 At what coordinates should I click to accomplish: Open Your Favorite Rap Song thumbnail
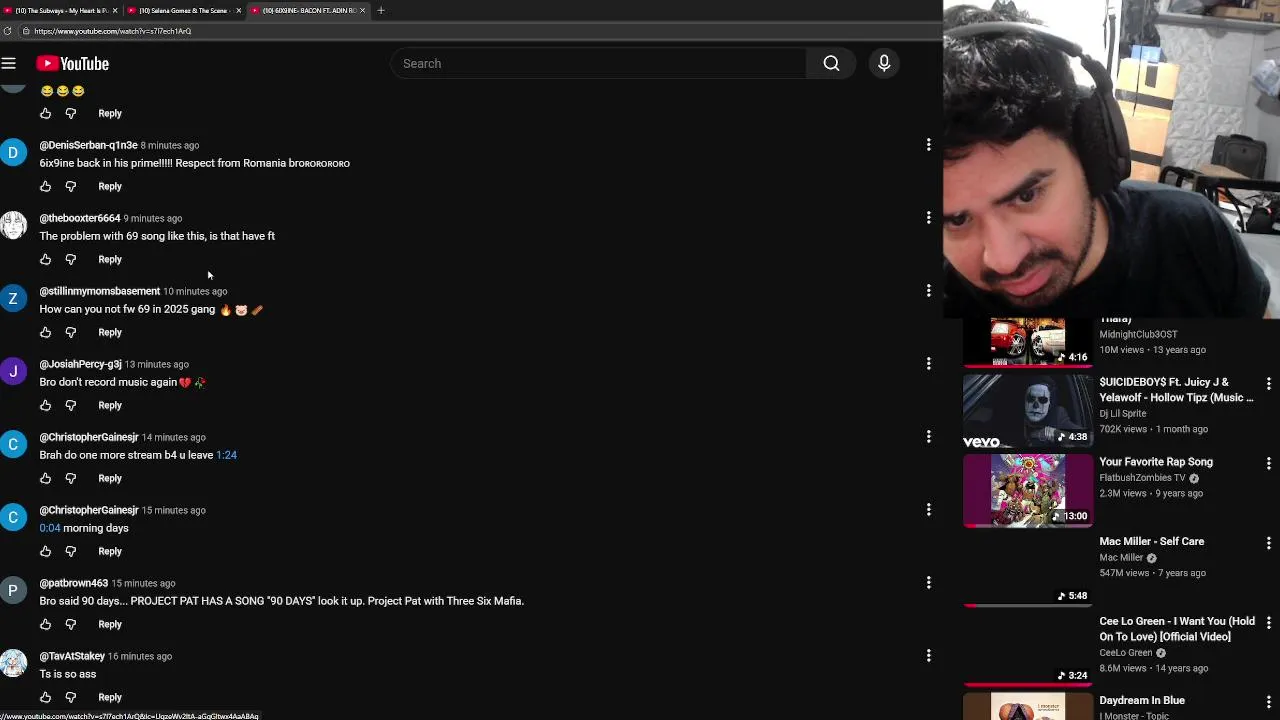coord(1028,491)
